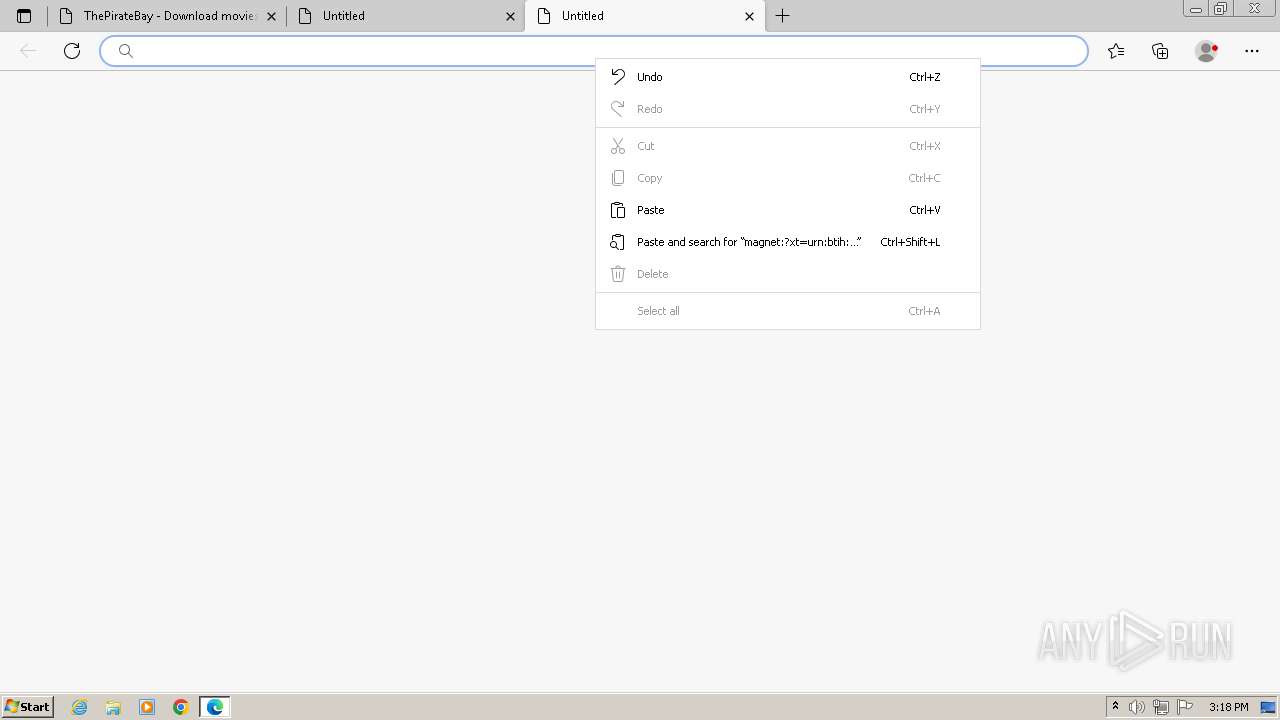Minimize the Edge window
Viewport: 1280px width, 720px height.
[1195, 9]
